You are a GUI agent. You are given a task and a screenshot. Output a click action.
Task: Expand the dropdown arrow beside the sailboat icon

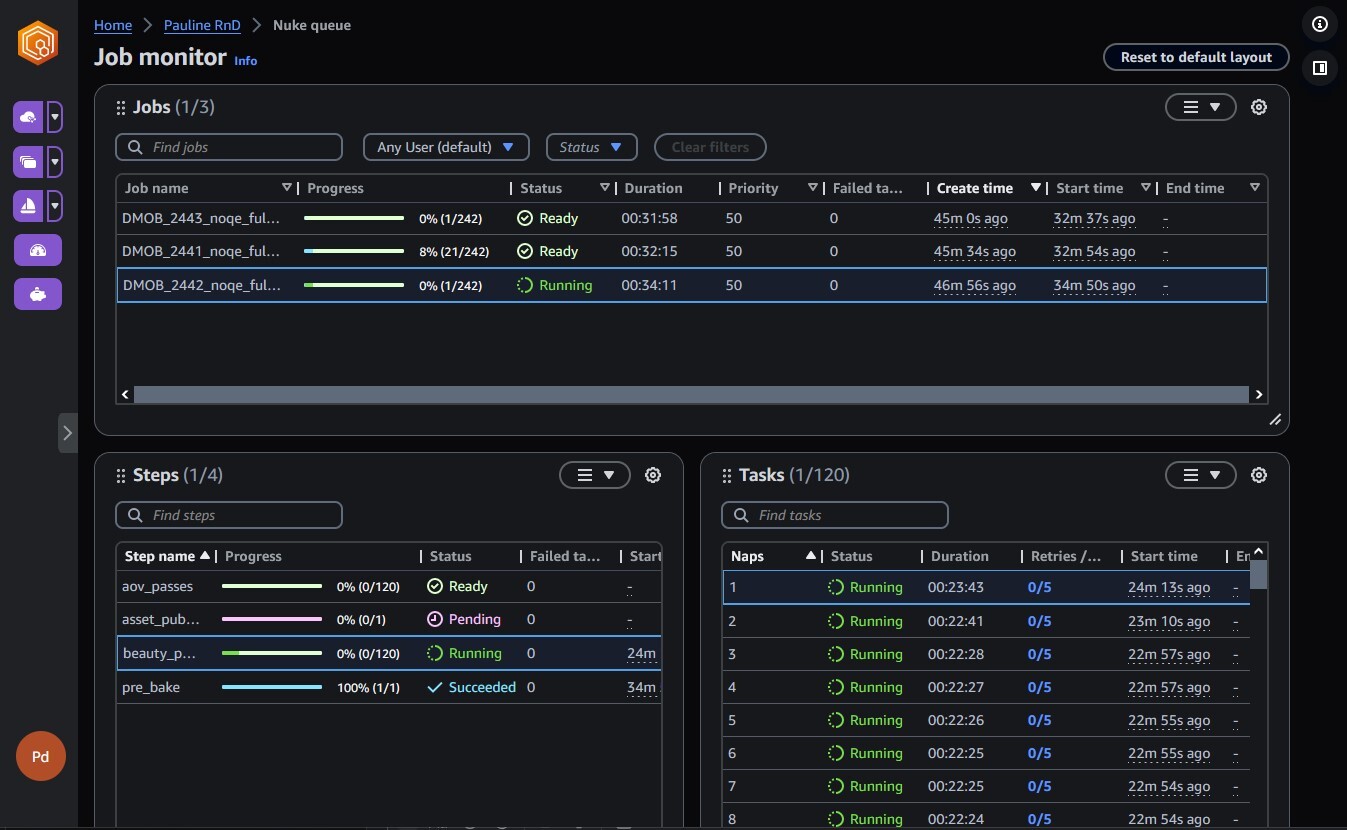[55, 206]
